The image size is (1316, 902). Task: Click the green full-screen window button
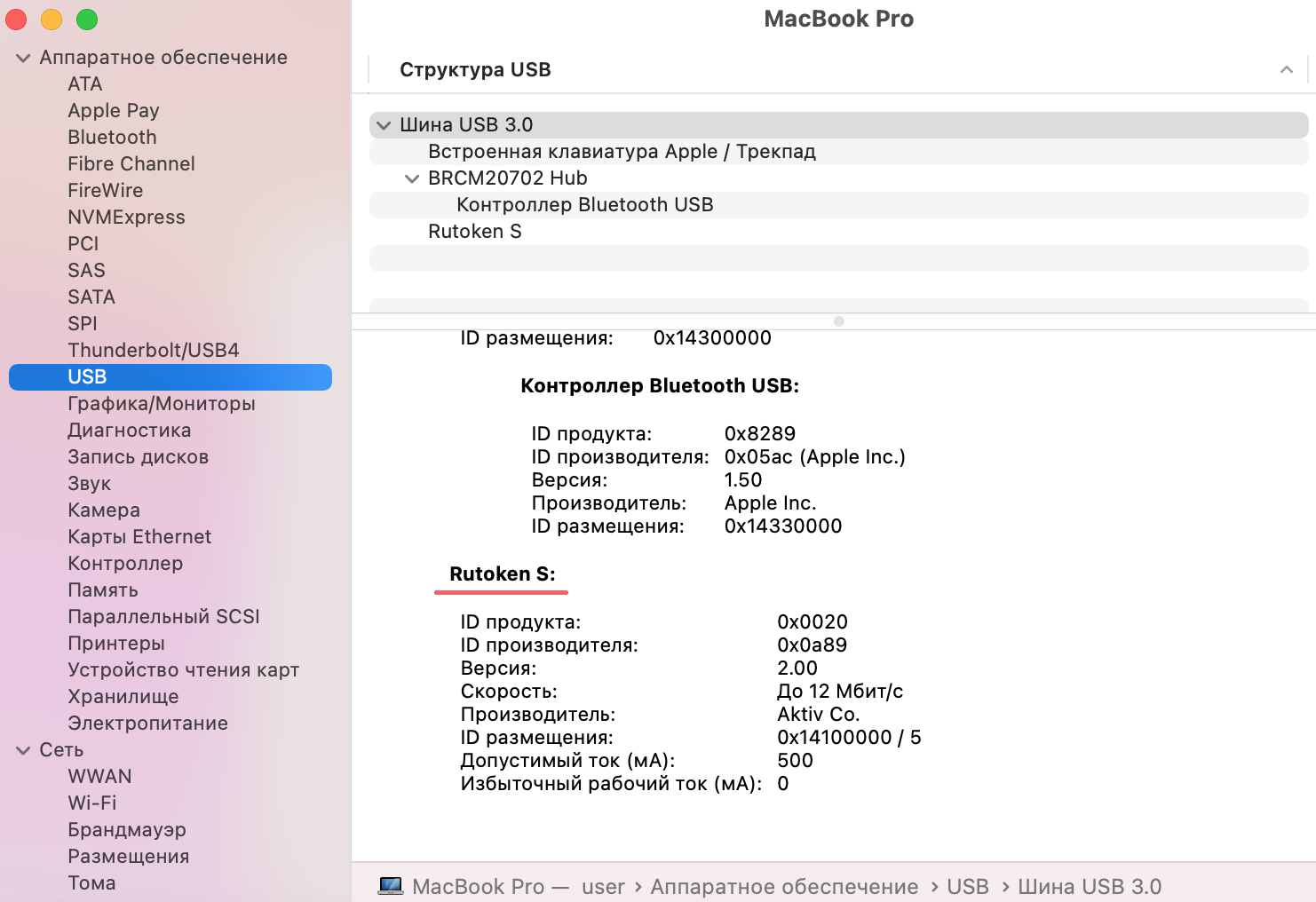click(x=87, y=20)
